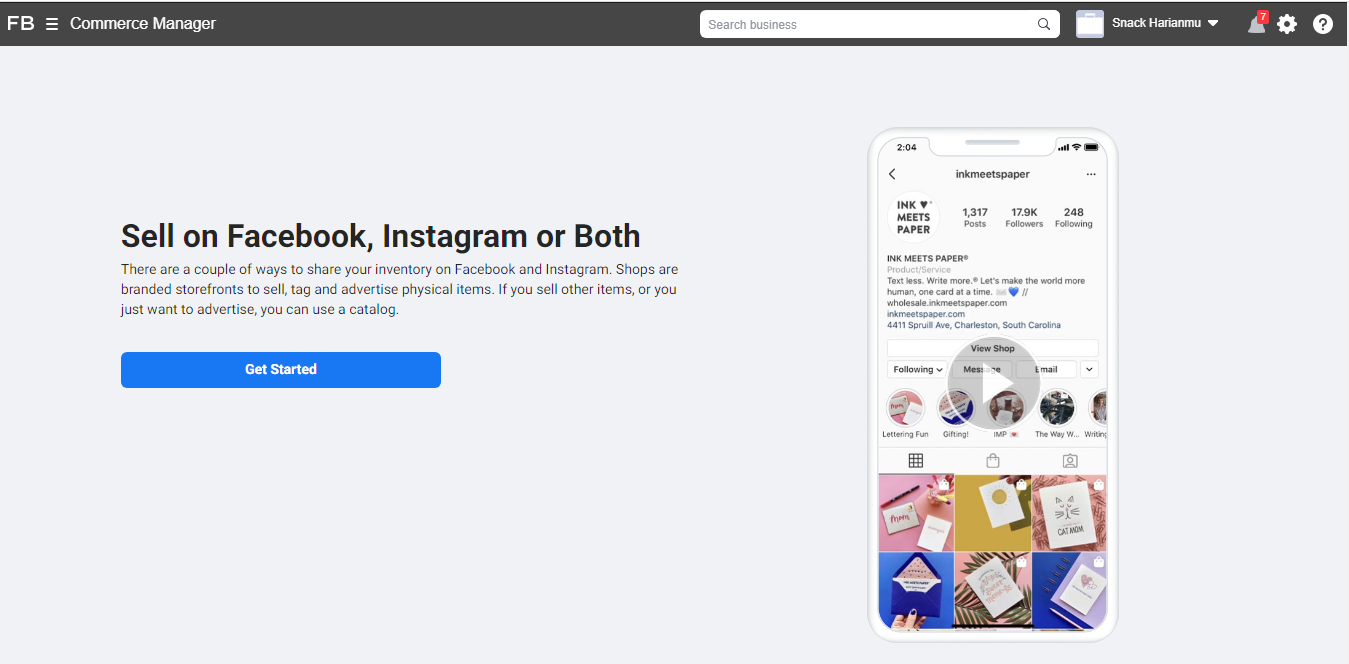This screenshot has width=1349, height=664.
Task: Select the tagged photos tab icon
Action: [x=1069, y=461]
